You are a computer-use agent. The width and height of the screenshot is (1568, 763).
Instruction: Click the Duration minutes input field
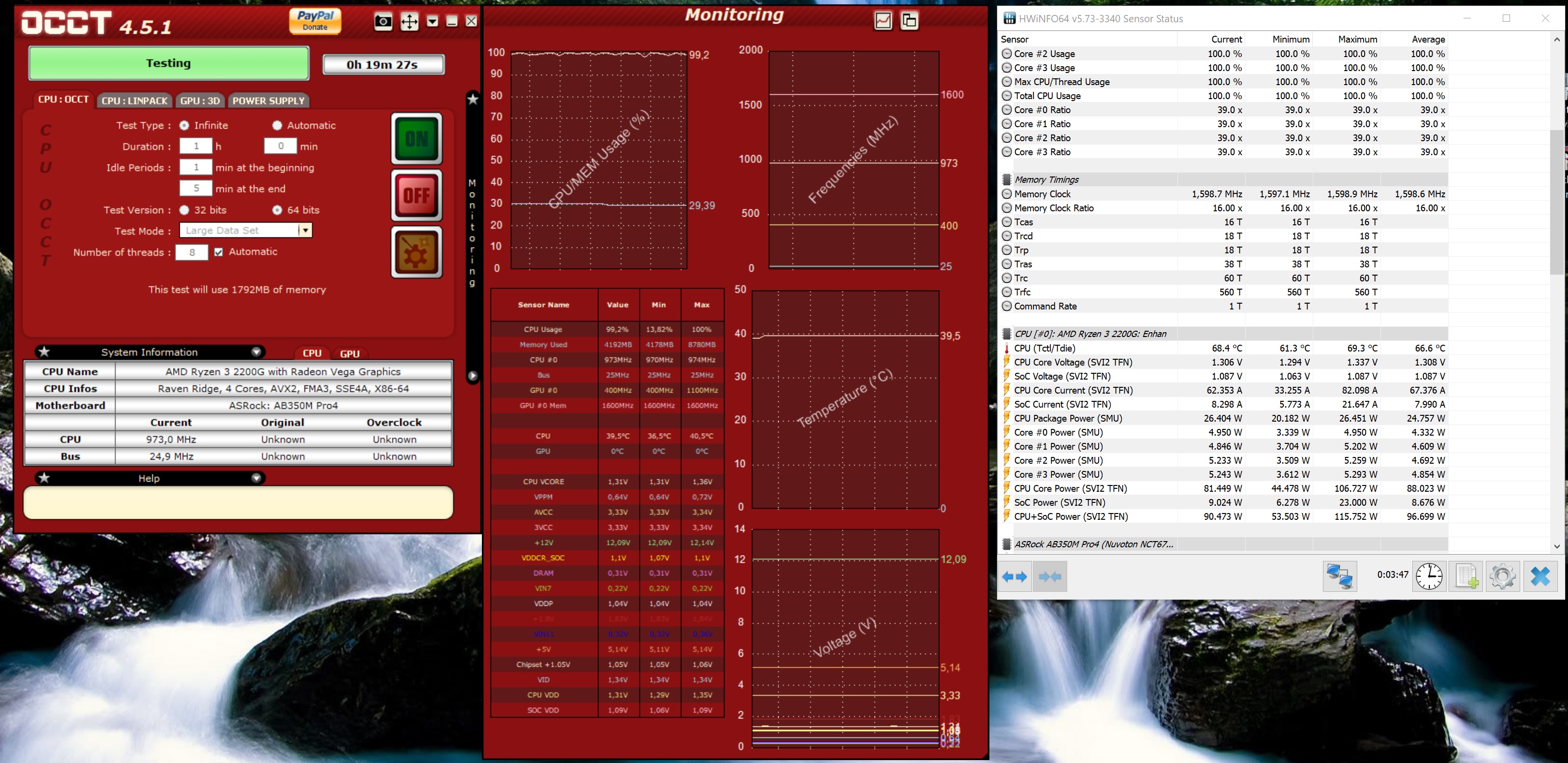coord(281,146)
